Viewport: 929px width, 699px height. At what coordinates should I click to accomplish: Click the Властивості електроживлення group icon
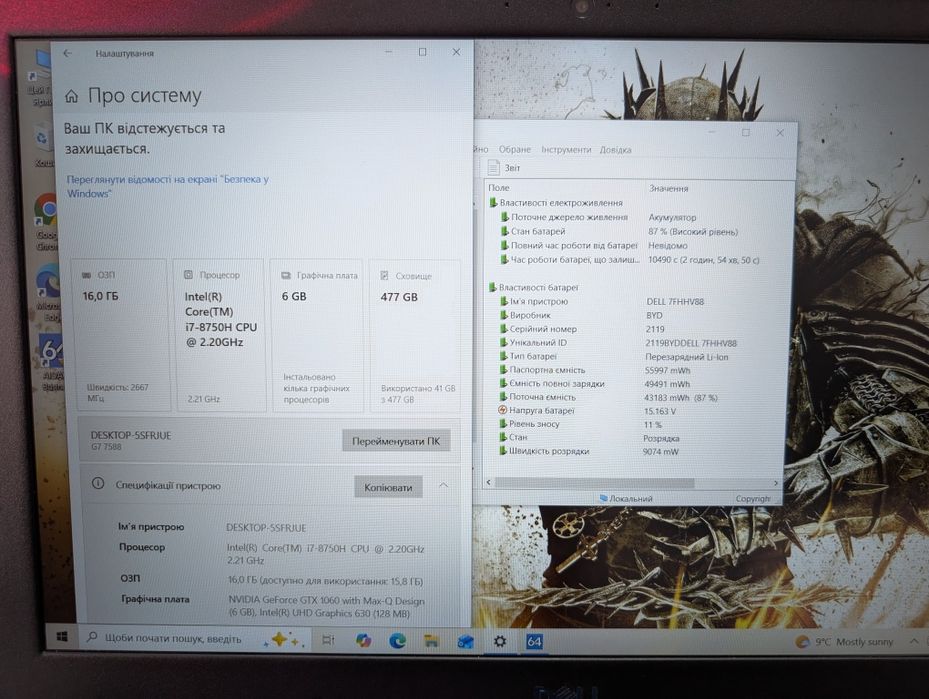pyautogui.click(x=493, y=203)
